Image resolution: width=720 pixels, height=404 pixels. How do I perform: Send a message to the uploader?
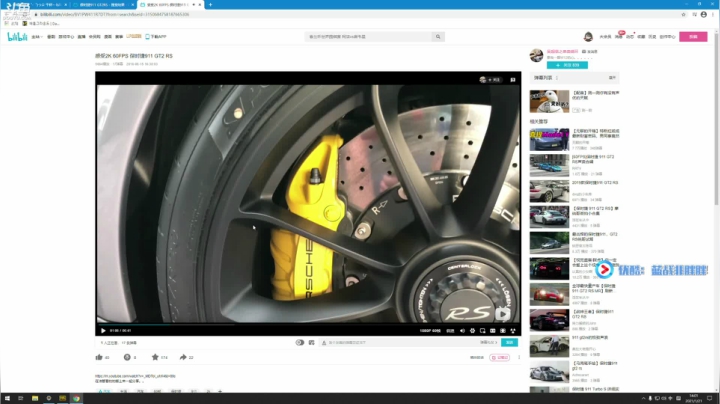click(x=590, y=51)
